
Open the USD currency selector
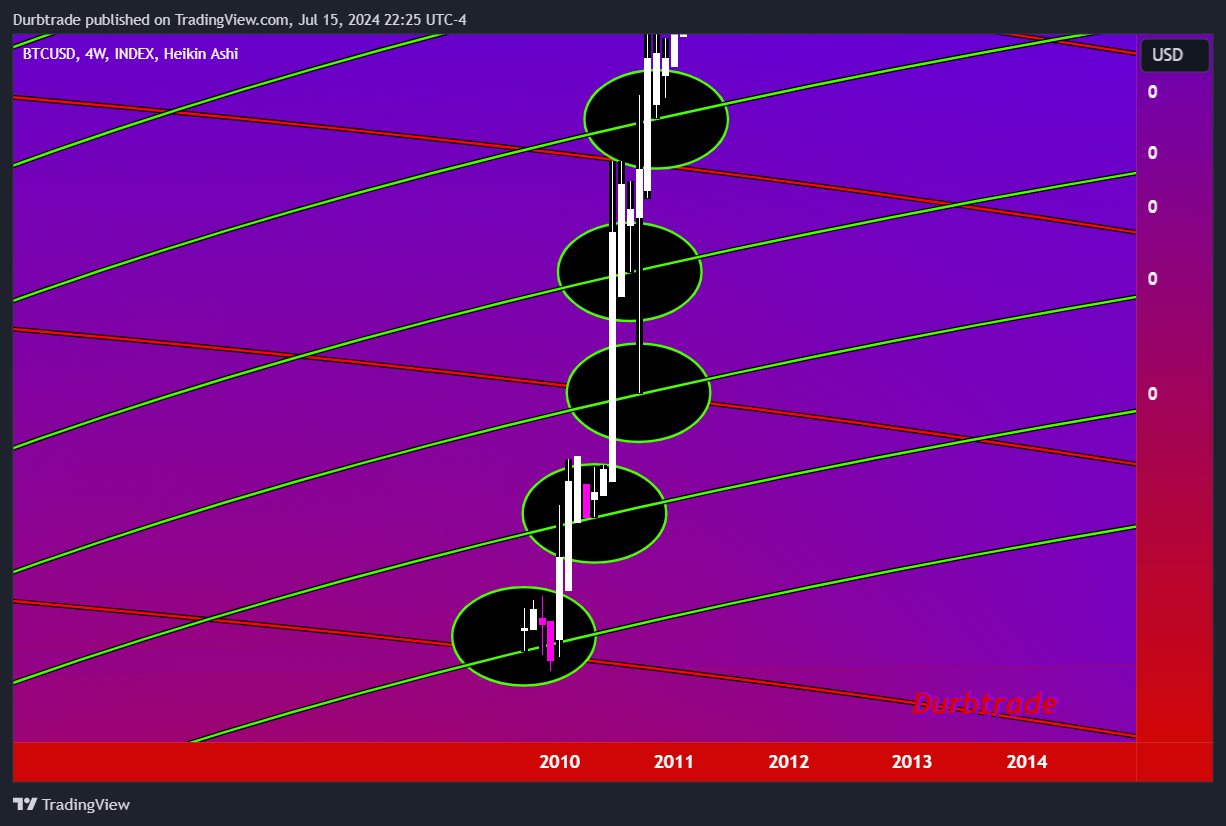coord(1175,55)
